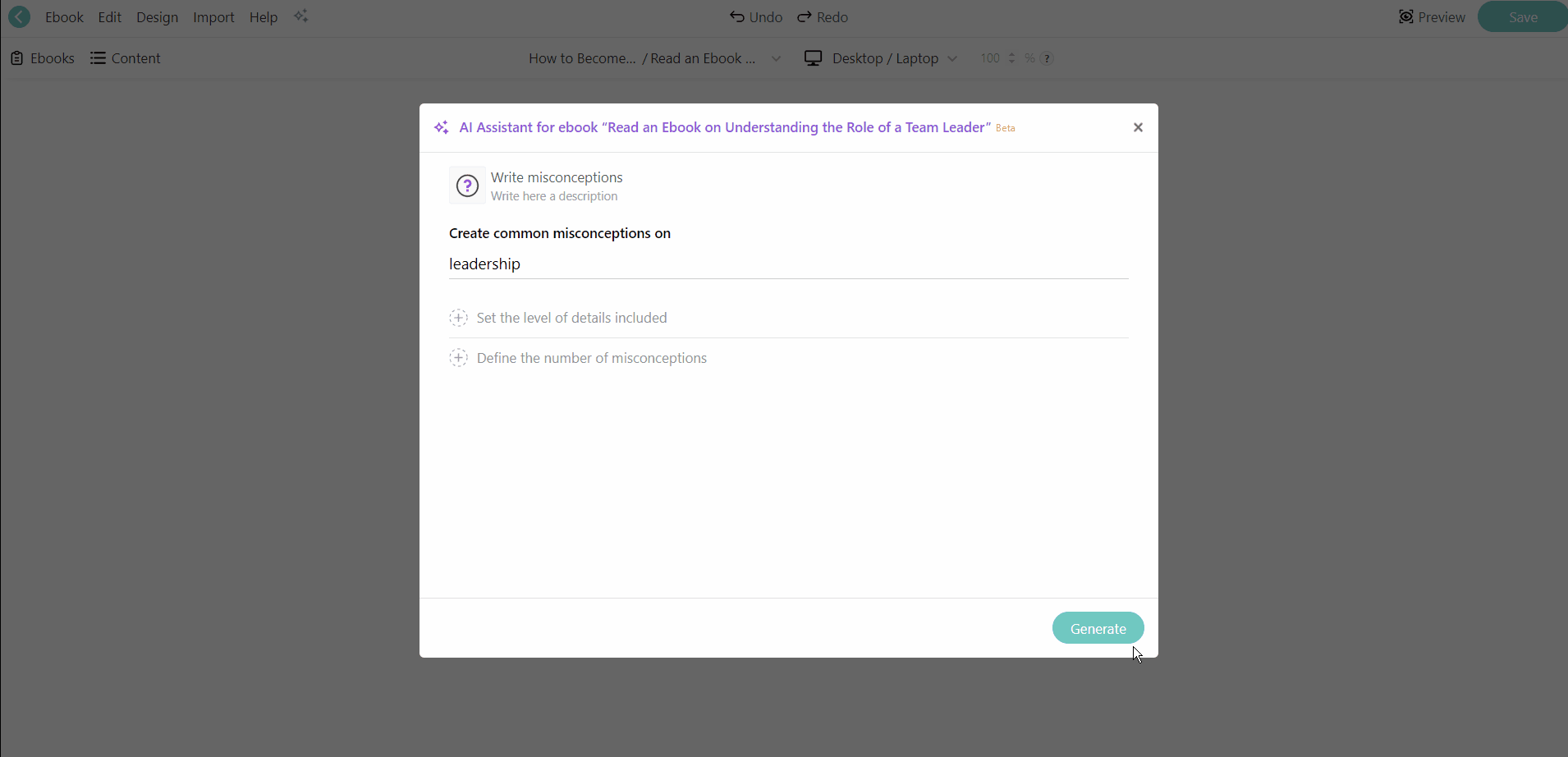Open the ebook page selector dropdown
The image size is (1568, 757).
(777, 58)
